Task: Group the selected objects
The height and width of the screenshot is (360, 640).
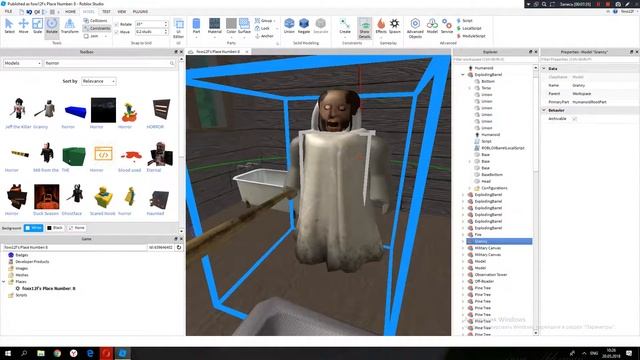Action: click(x=264, y=20)
